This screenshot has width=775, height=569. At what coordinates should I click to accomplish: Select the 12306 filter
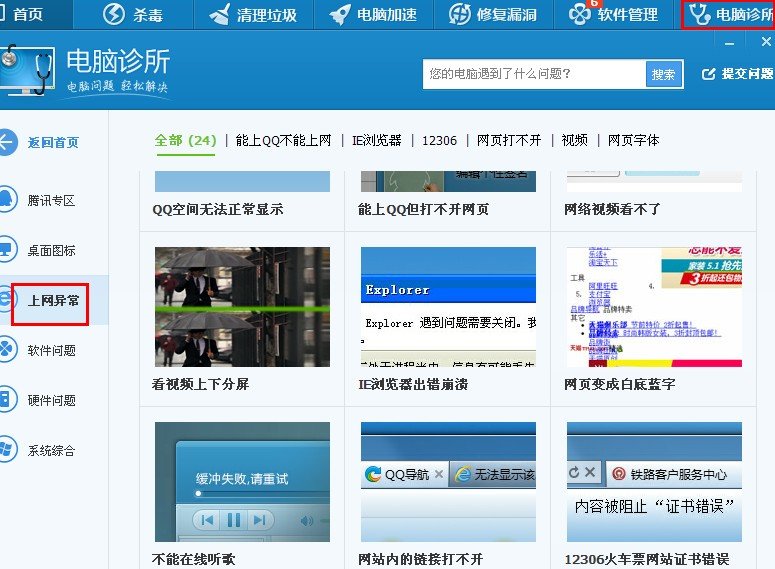coord(439,141)
